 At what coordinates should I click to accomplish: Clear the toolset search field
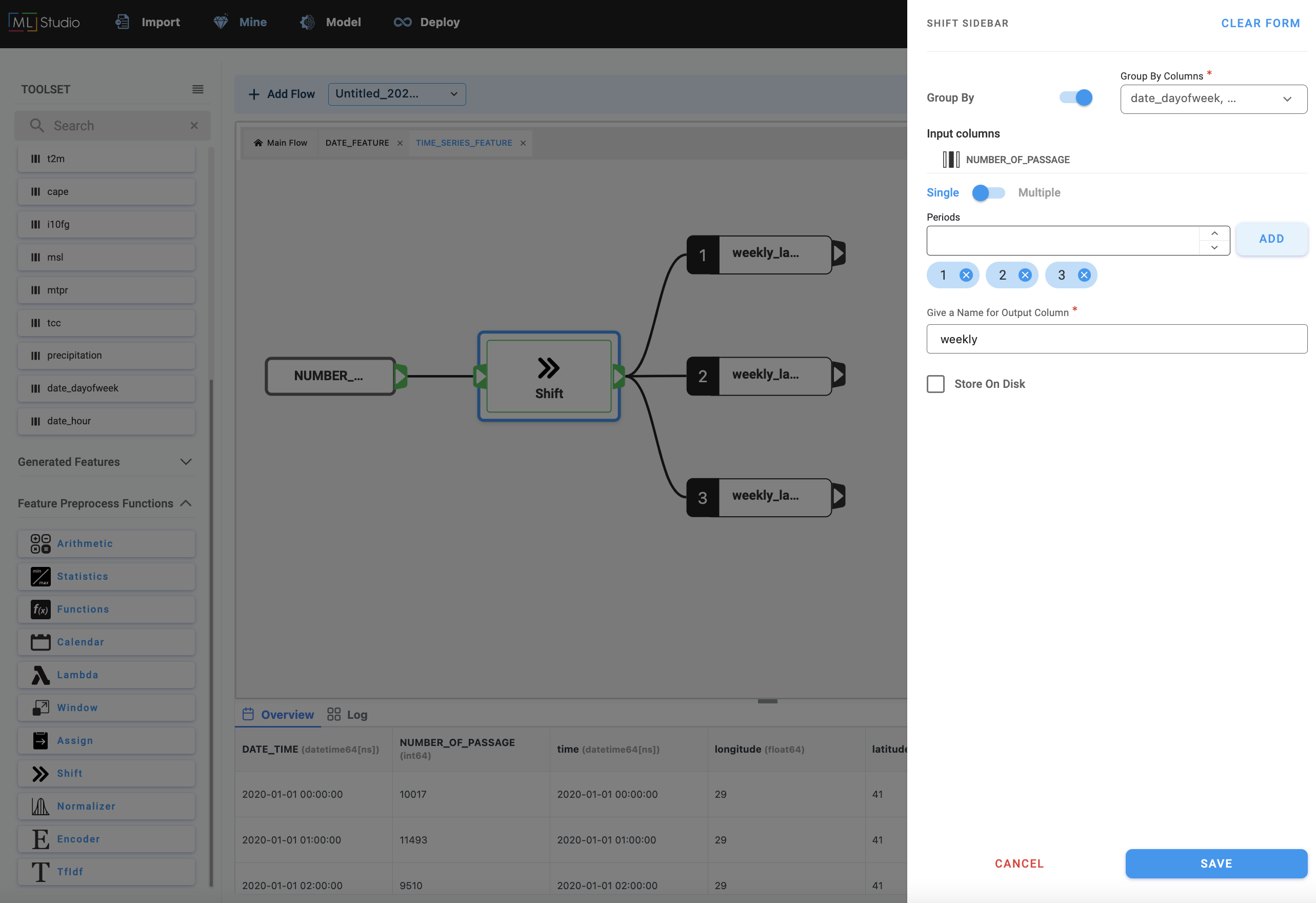(x=194, y=126)
